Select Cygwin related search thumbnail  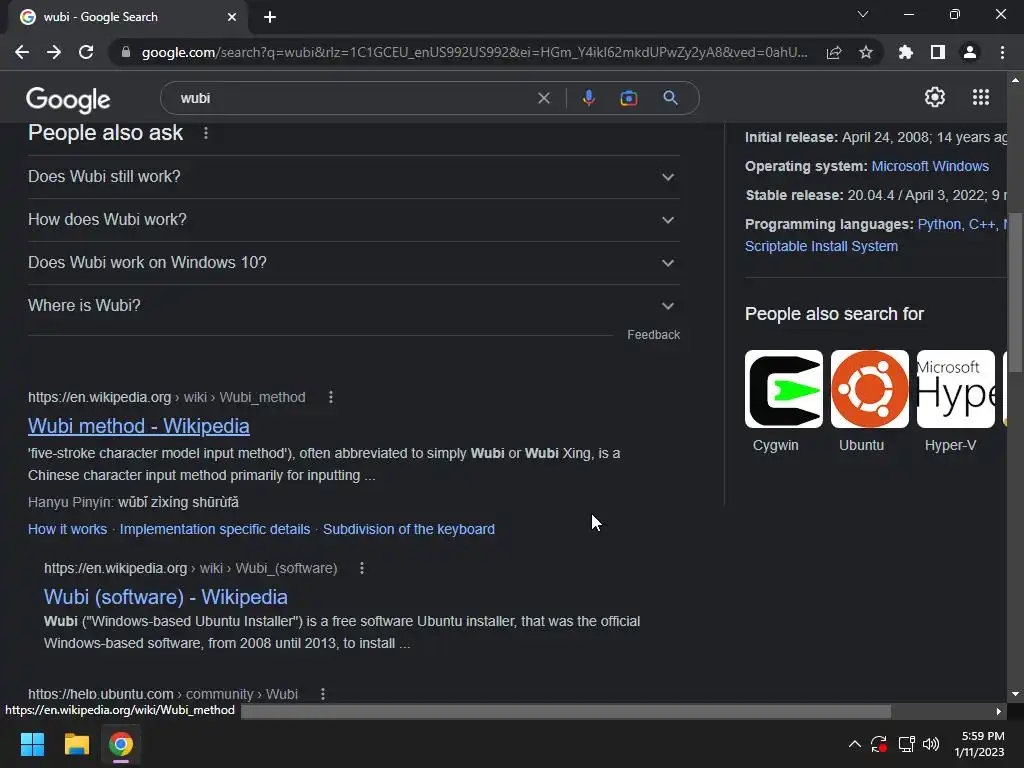784,389
